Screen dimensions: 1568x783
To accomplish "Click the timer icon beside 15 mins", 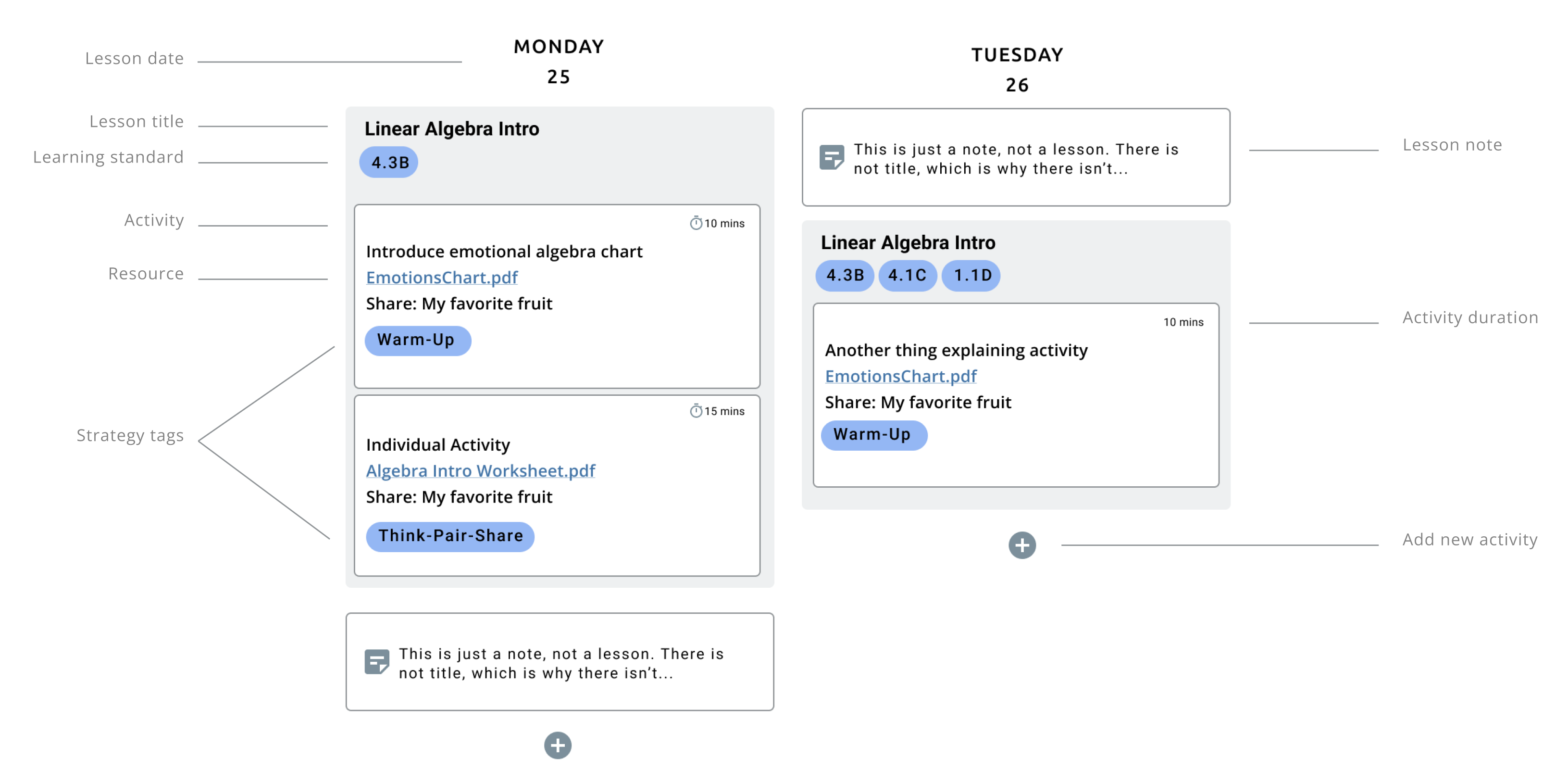I will point(696,411).
